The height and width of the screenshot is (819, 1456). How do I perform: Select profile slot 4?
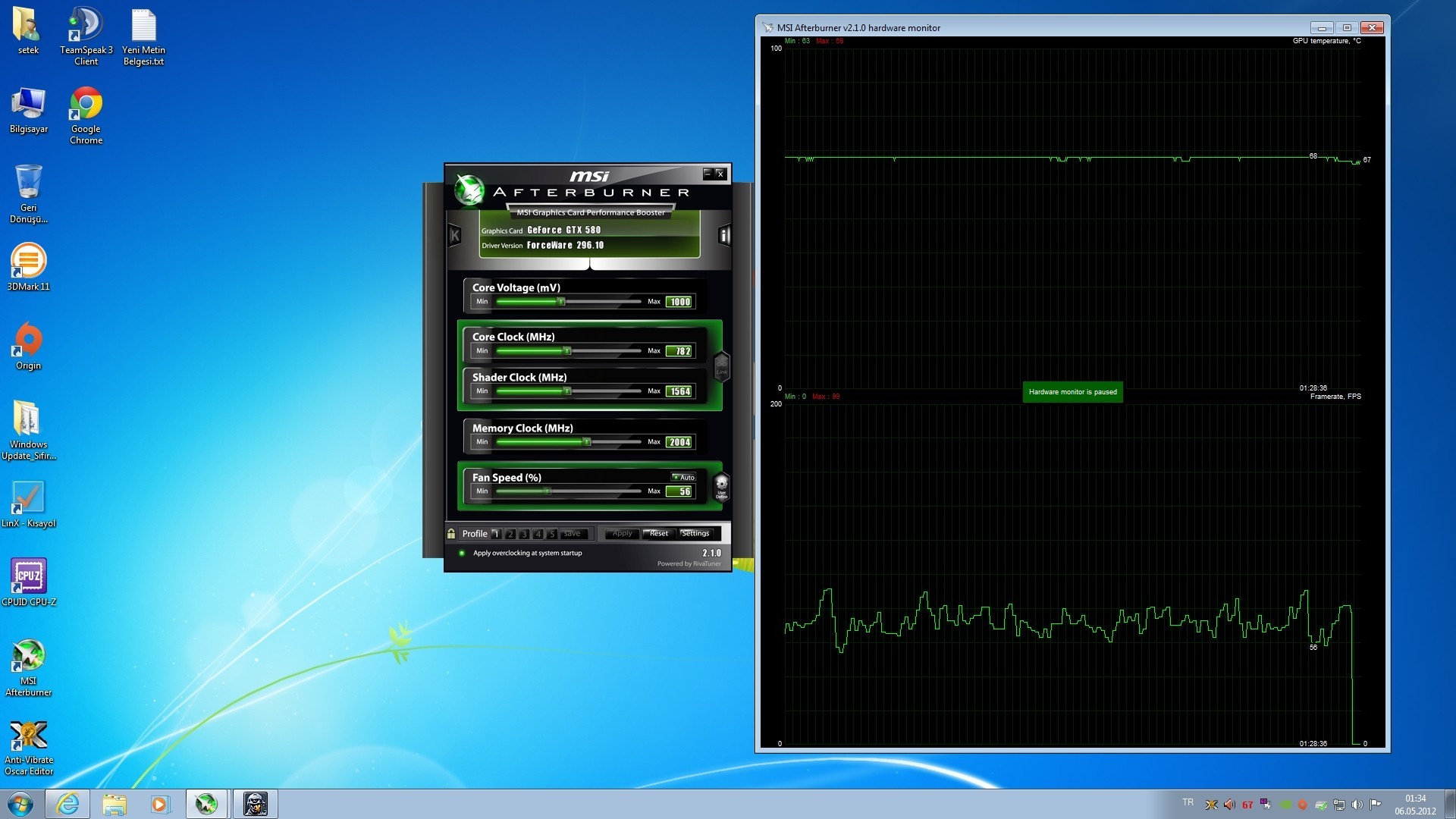point(538,534)
